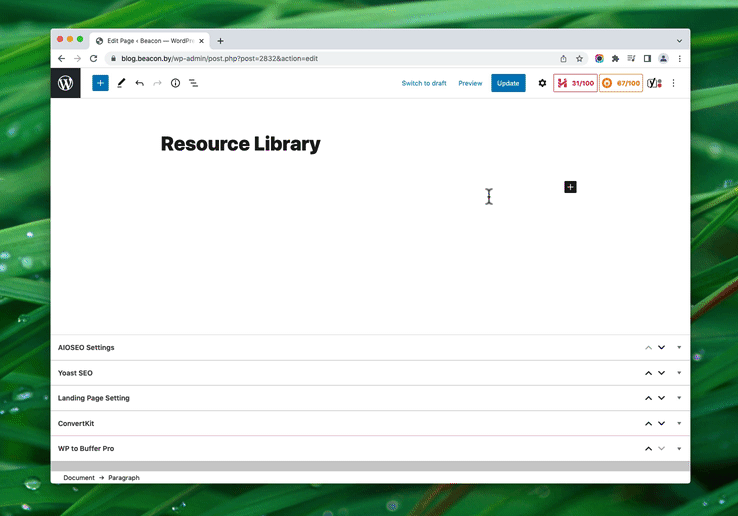Move AIOSEO Settings panel down

(x=661, y=347)
